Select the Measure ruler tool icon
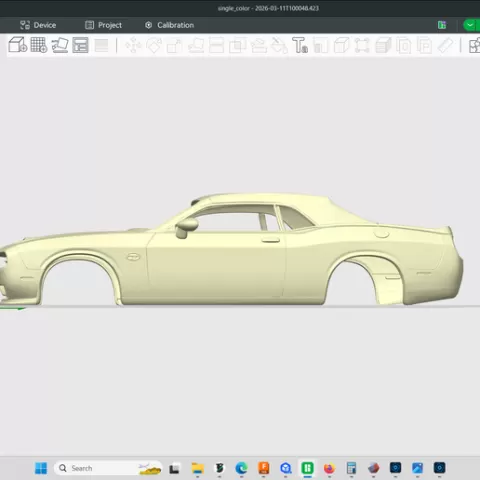480x480 pixels. pyautogui.click(x=445, y=45)
